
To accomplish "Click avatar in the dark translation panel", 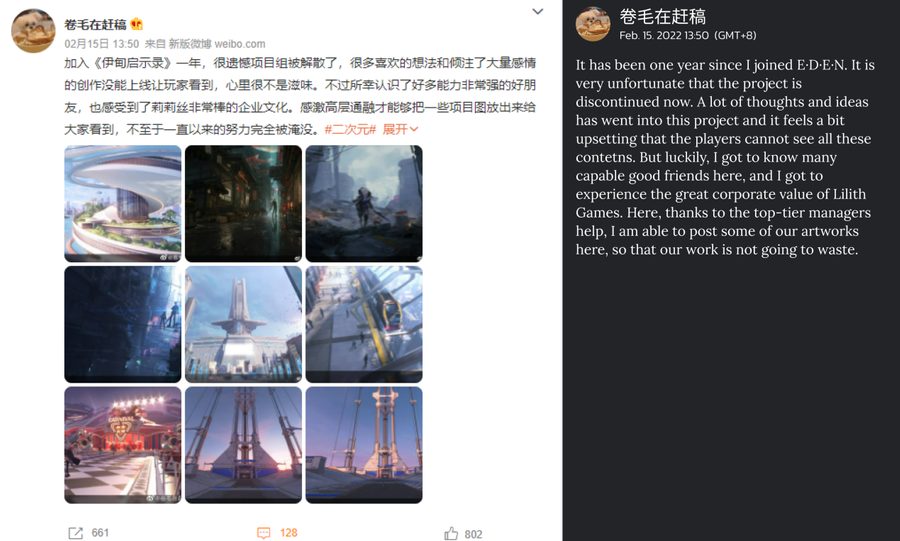I will (x=593, y=24).
